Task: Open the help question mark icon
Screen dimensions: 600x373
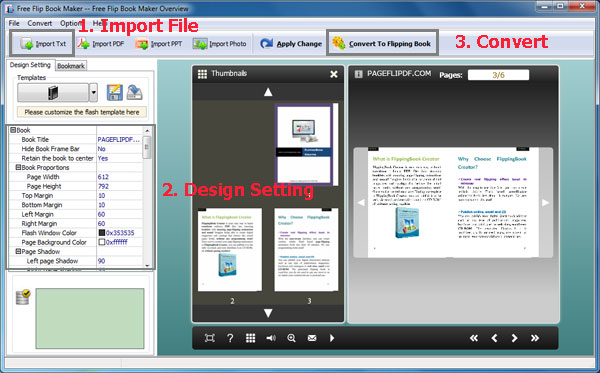Action: [x=230, y=338]
